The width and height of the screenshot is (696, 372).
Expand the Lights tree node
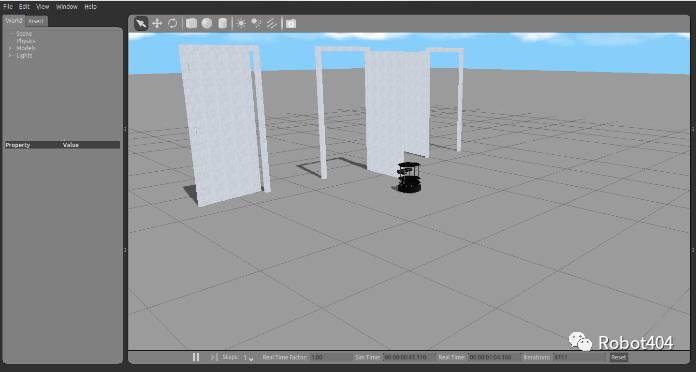coord(10,55)
